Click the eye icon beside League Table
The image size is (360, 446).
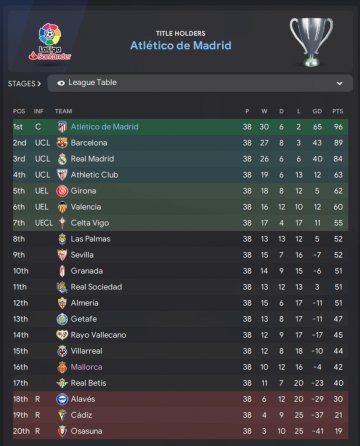click(61, 83)
